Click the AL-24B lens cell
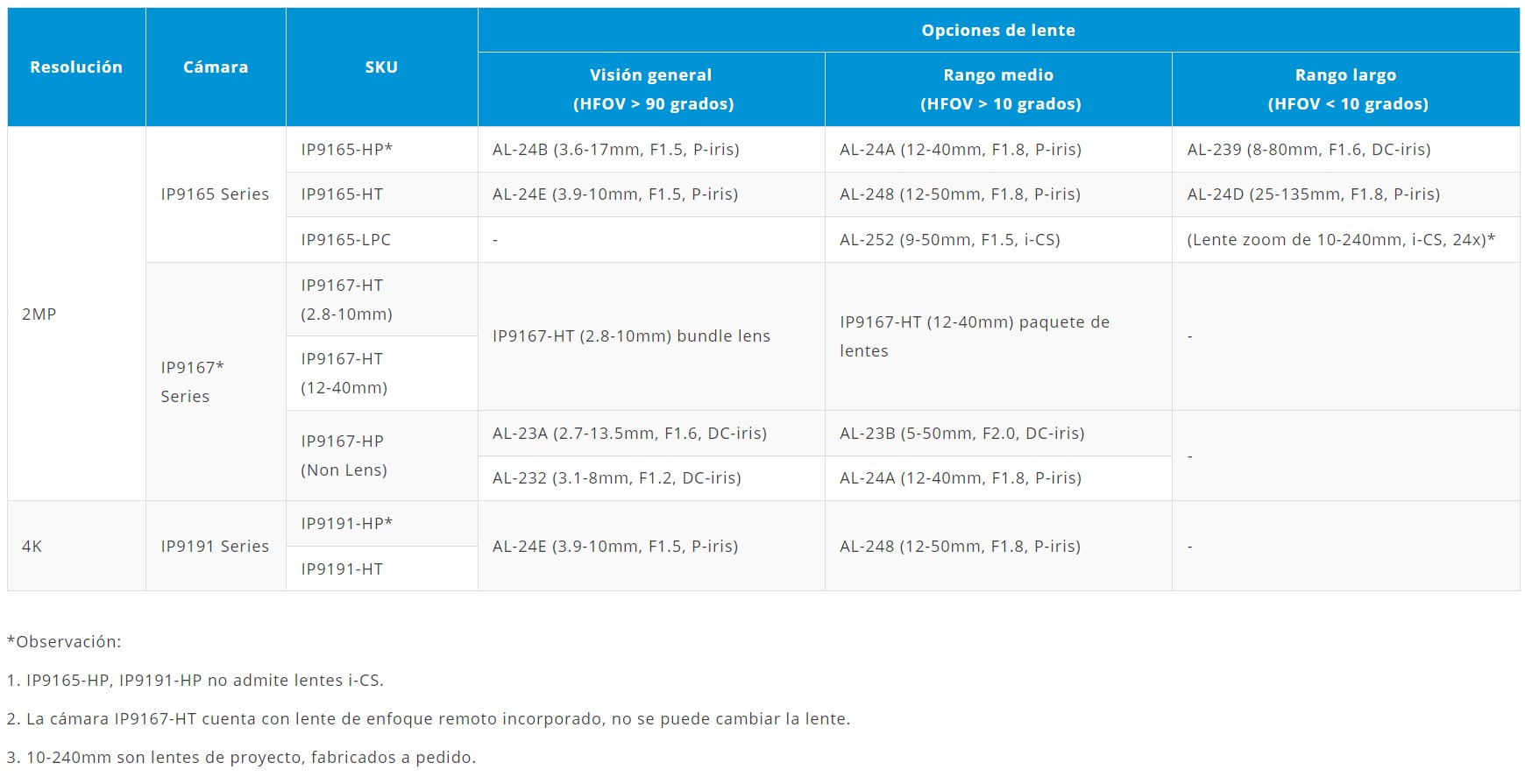 (x=616, y=150)
